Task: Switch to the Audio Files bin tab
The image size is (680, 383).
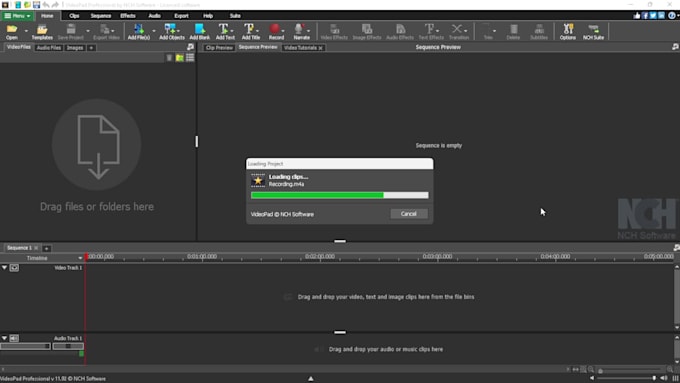Action: click(x=49, y=48)
